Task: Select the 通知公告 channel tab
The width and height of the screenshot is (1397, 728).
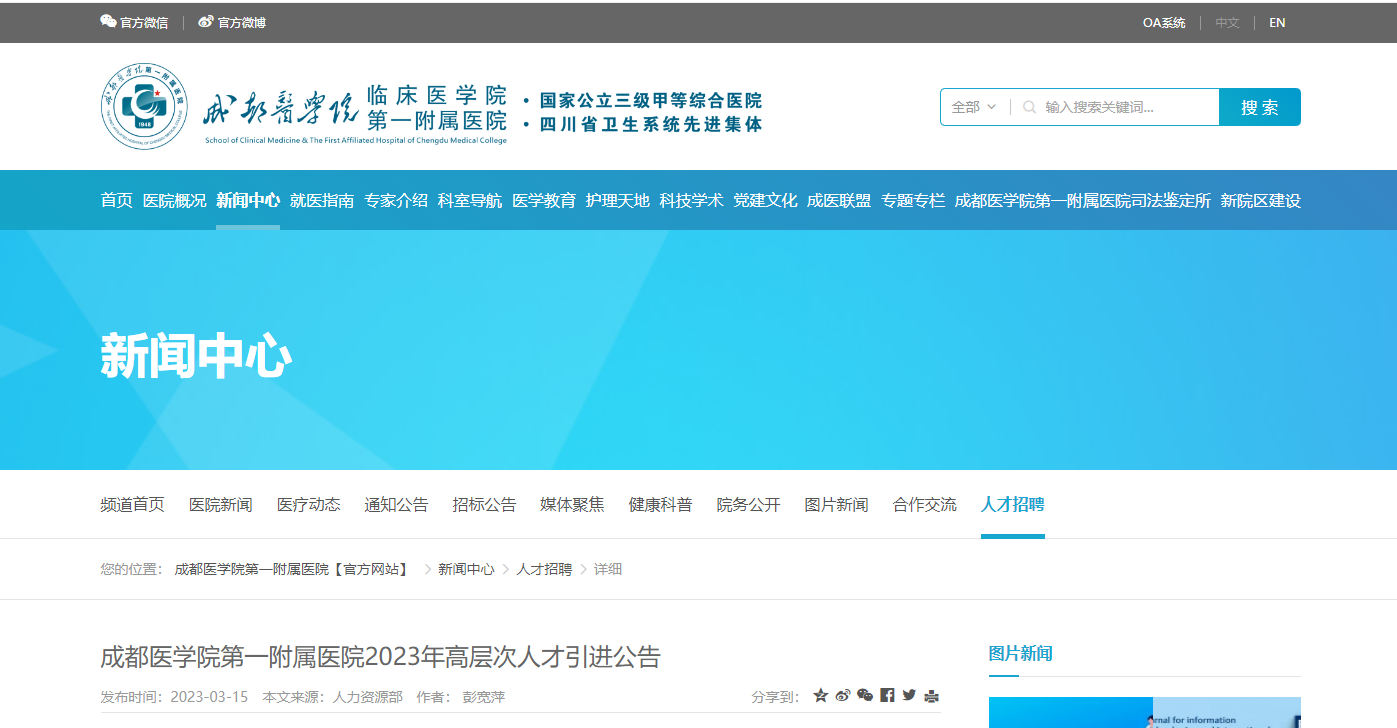Action: point(396,504)
